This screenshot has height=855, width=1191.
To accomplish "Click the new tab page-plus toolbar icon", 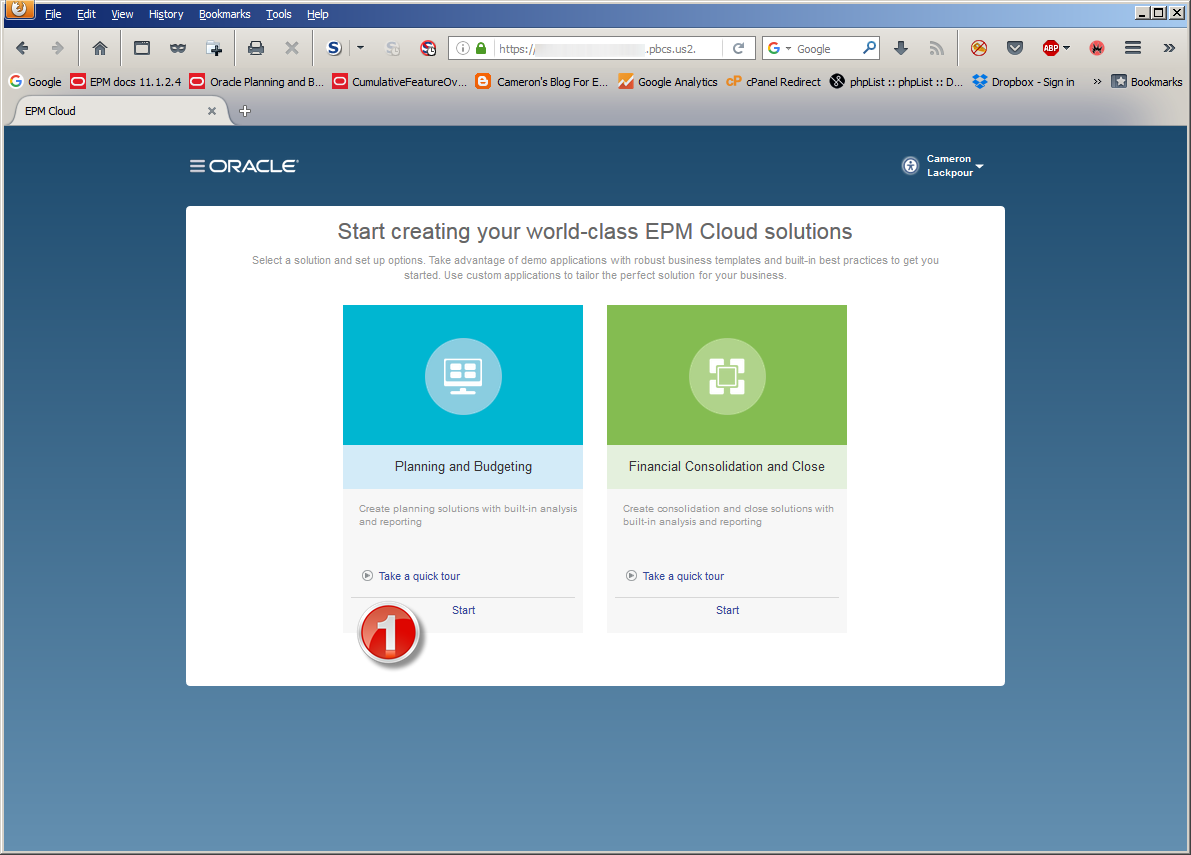I will 215,48.
